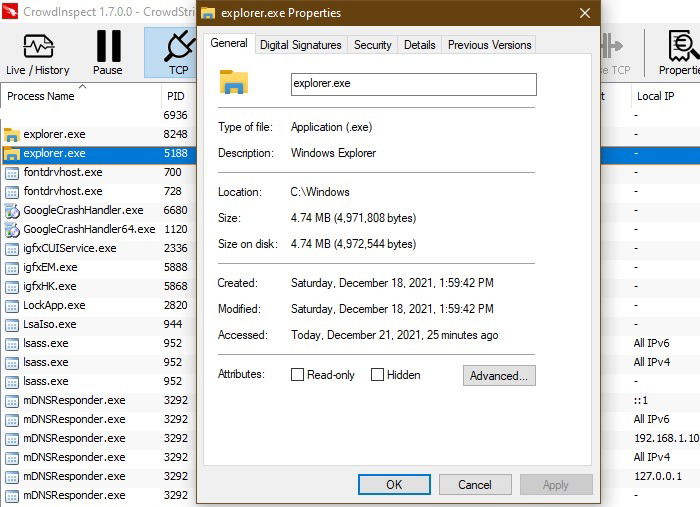Click igfxHK.exe process icon
This screenshot has width=700, height=507.
[12, 287]
